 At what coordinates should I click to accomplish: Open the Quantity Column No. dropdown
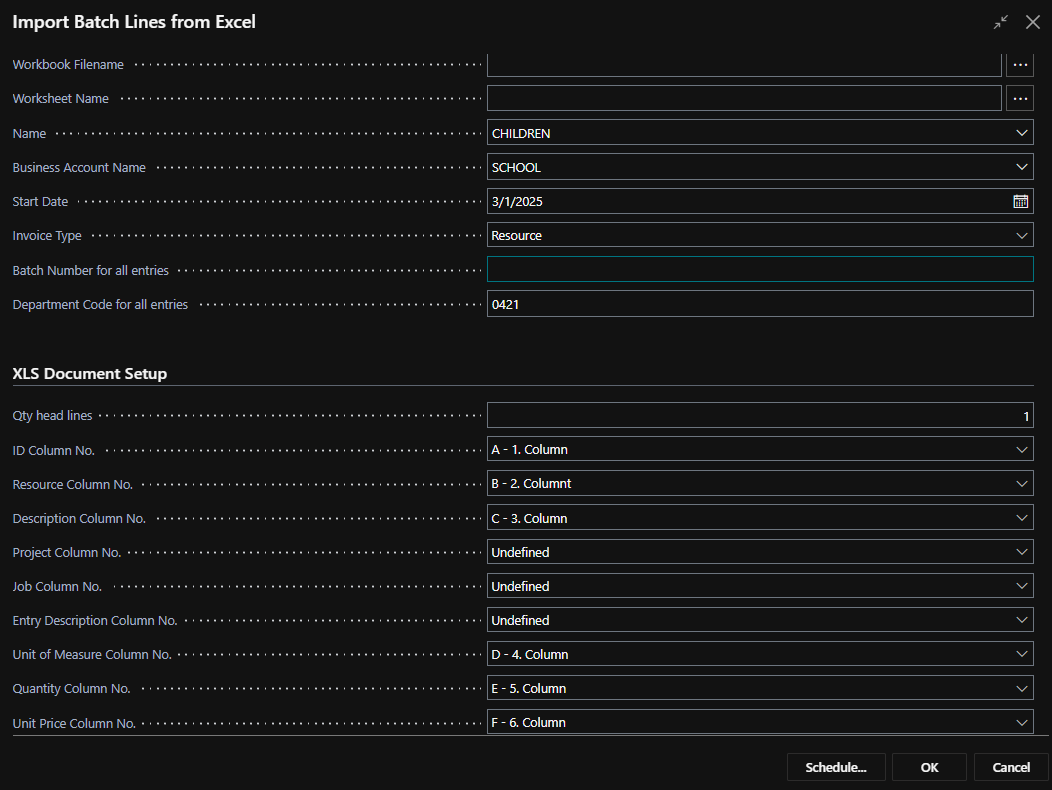[x=1021, y=688]
